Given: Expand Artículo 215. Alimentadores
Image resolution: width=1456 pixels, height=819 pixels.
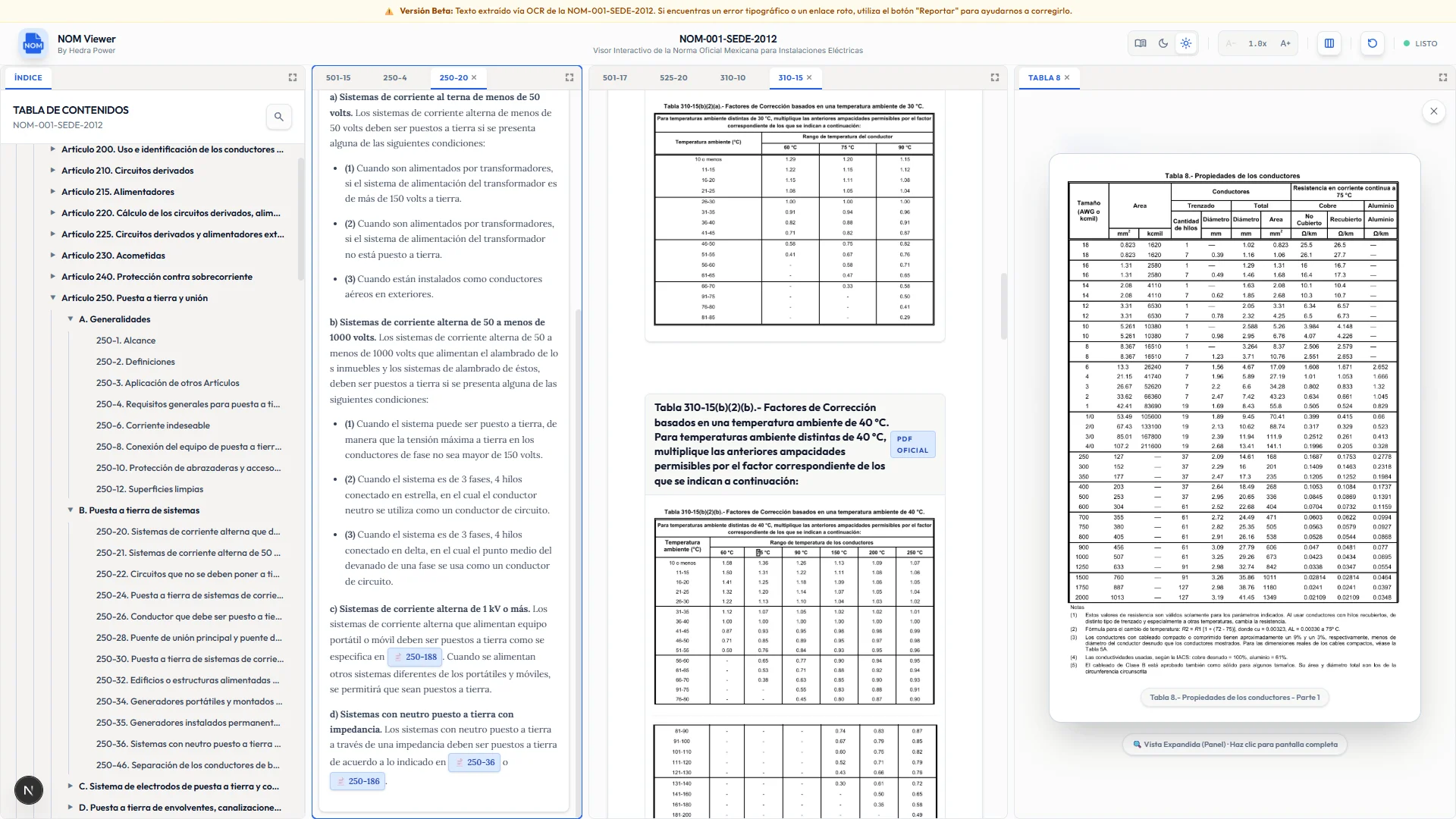Looking at the screenshot, I should [x=52, y=192].
